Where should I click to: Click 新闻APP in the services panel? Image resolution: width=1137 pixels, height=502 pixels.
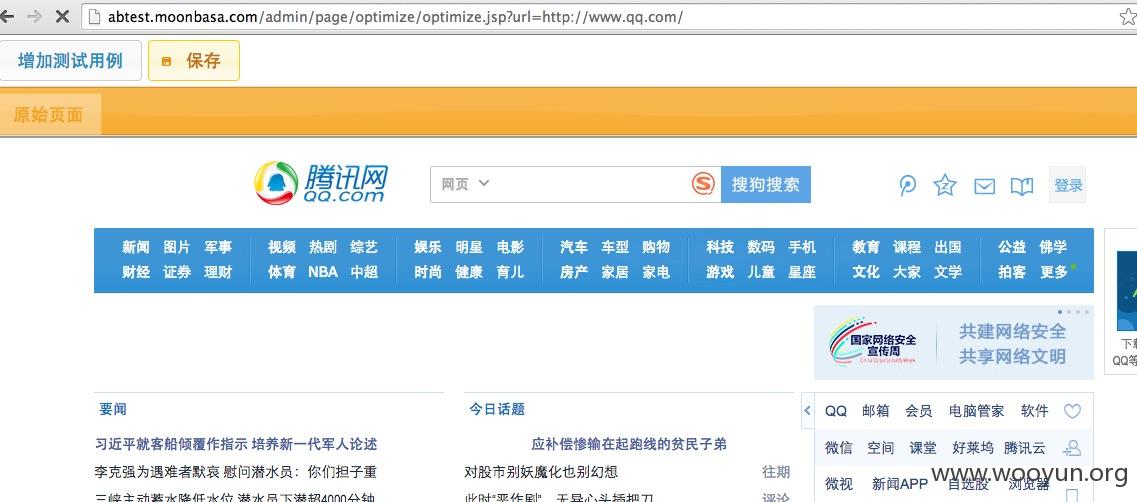tap(900, 485)
